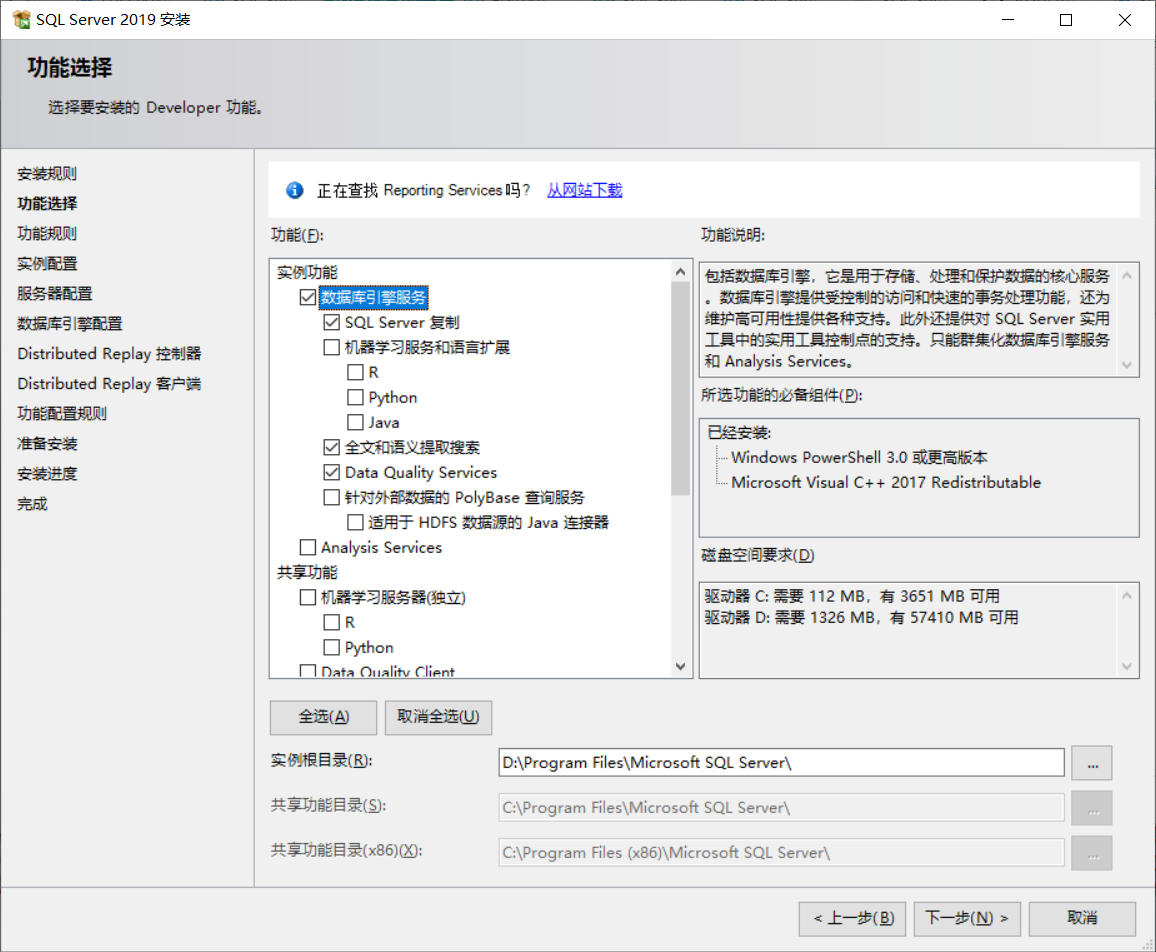This screenshot has width=1156, height=952.
Task: Select 功能规则 step in sidebar
Action: (47, 234)
